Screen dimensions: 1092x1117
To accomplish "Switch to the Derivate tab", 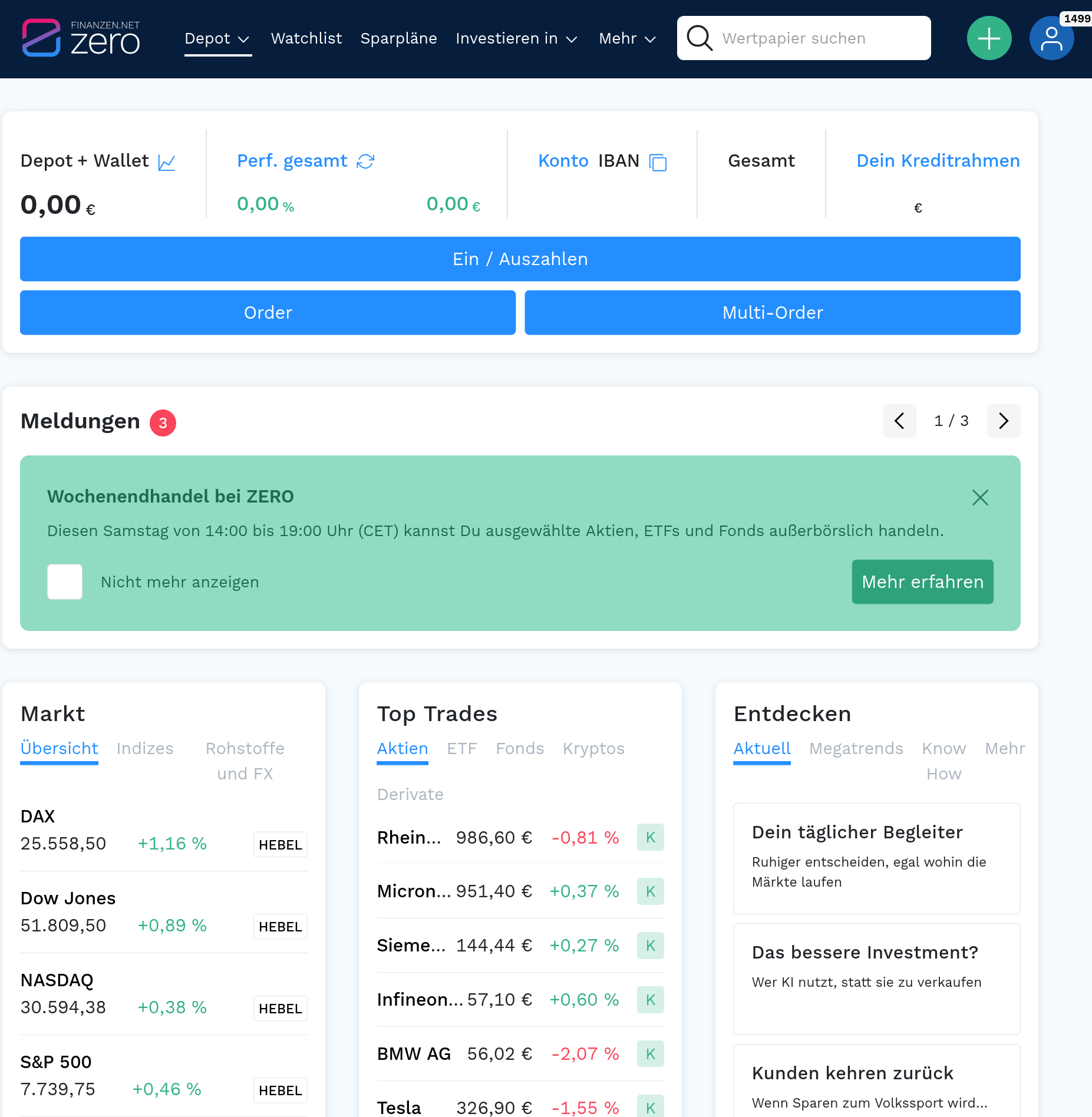I will pos(410,794).
